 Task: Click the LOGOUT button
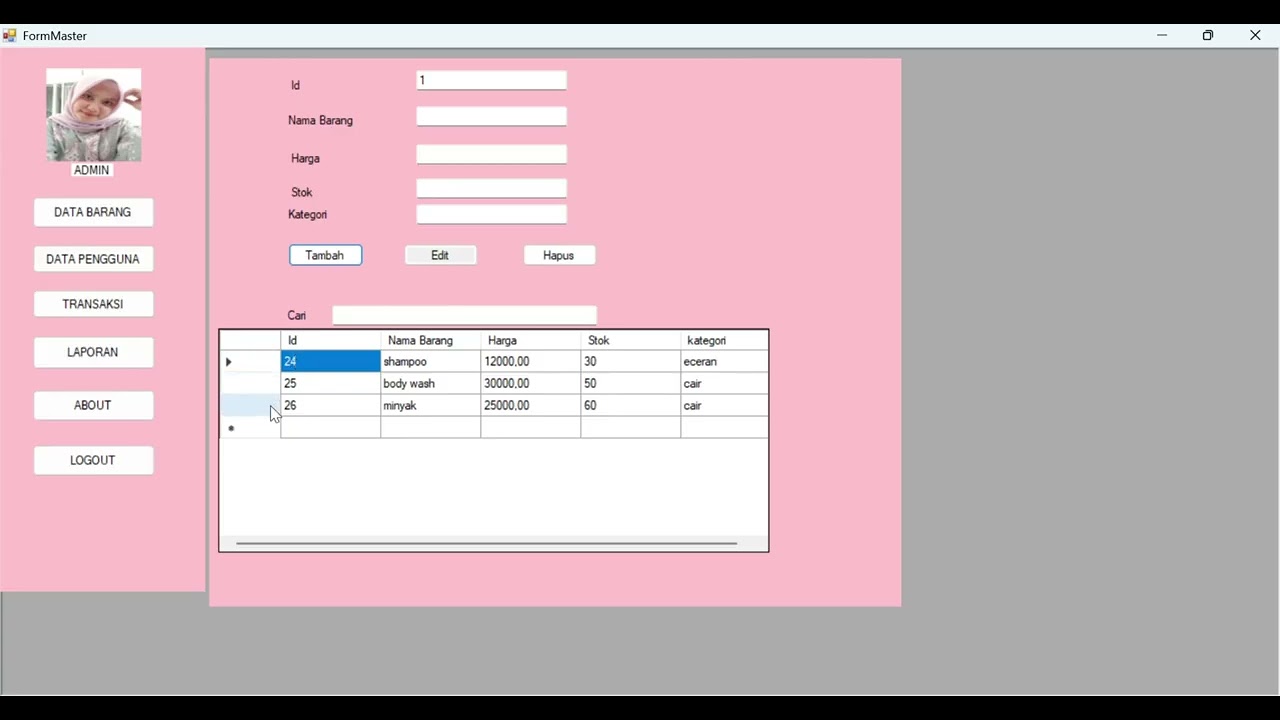coord(93,460)
